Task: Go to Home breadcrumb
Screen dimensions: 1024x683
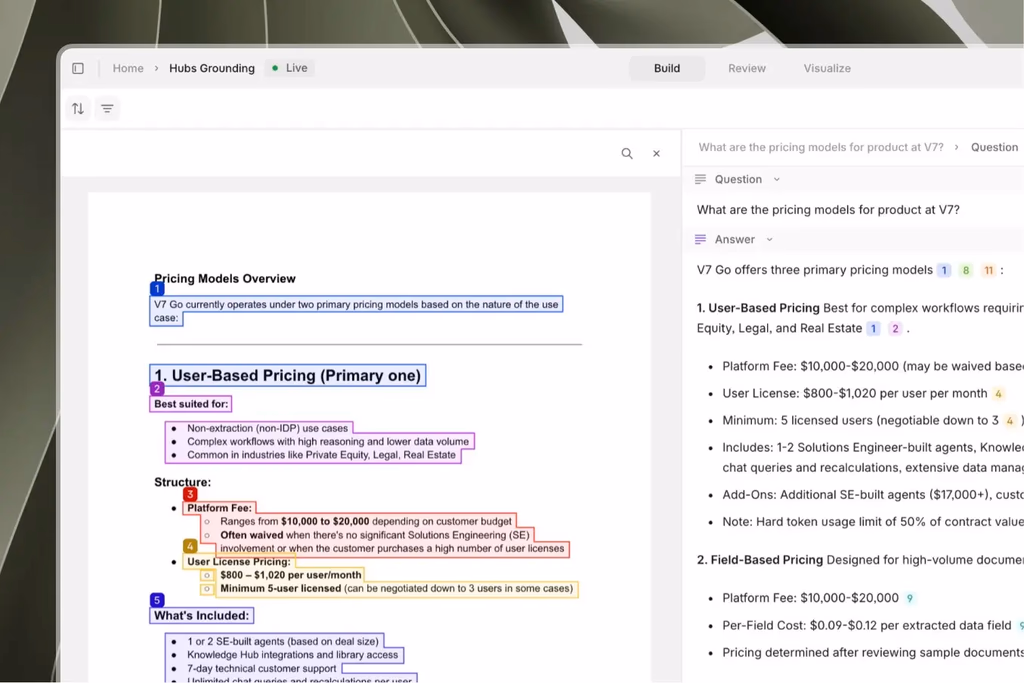Action: [x=128, y=68]
